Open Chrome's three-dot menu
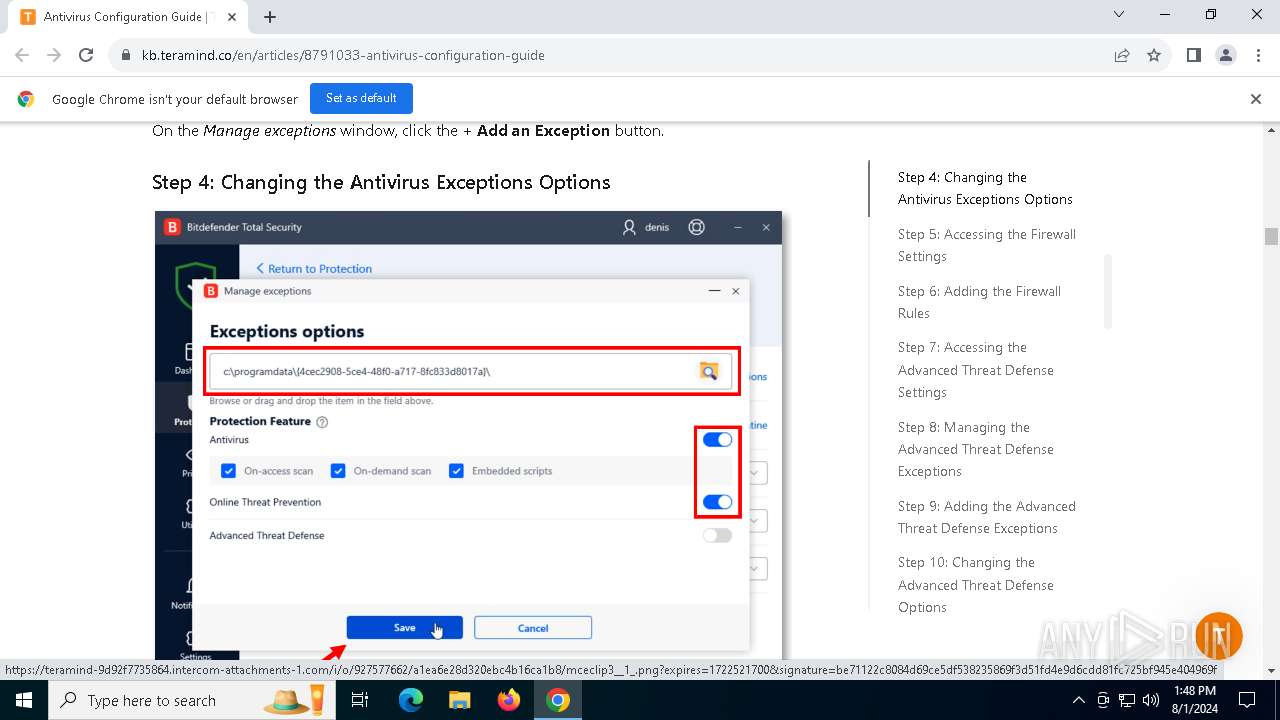The image size is (1280, 720). [x=1258, y=55]
